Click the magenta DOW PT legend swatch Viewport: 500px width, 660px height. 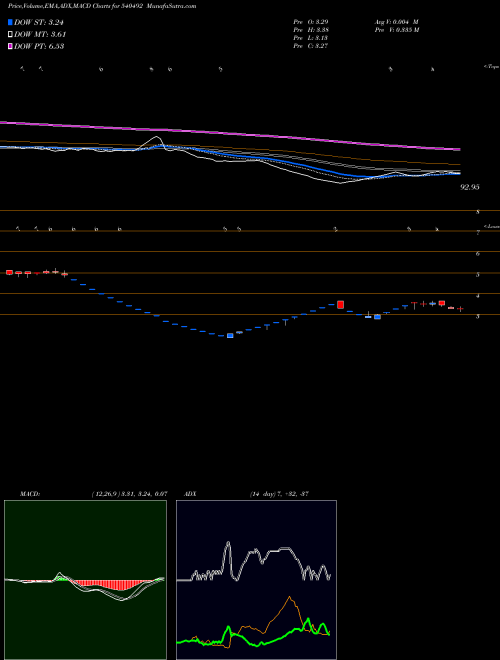[x=11, y=46]
